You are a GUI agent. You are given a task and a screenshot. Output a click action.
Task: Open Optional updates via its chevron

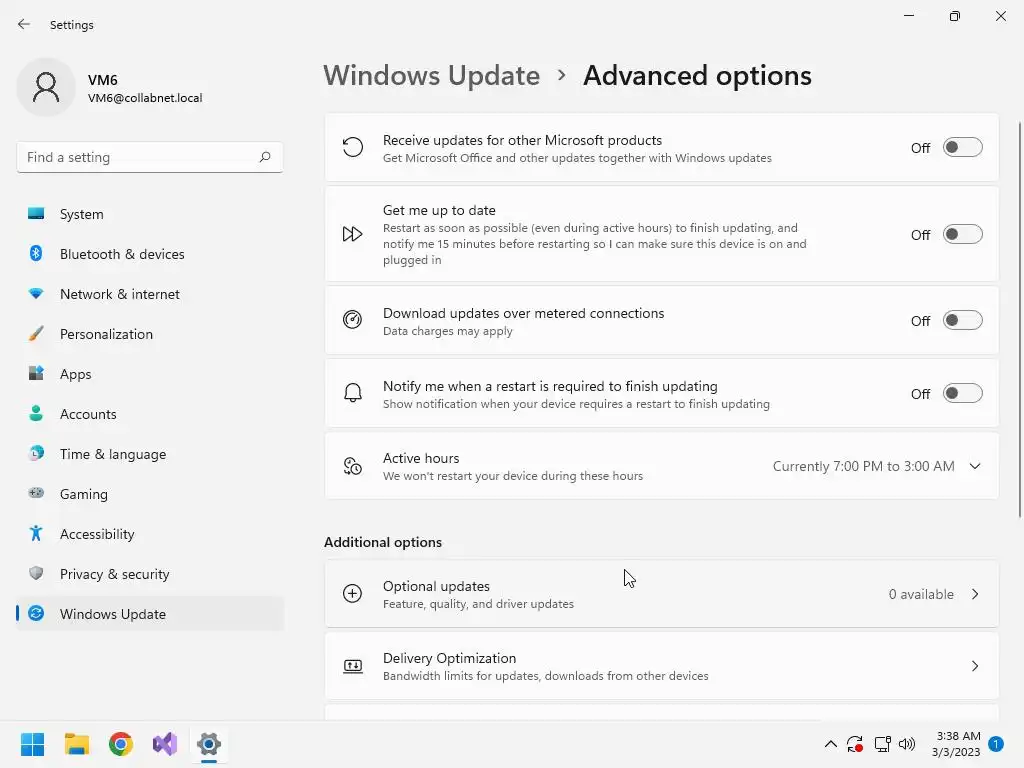point(975,594)
